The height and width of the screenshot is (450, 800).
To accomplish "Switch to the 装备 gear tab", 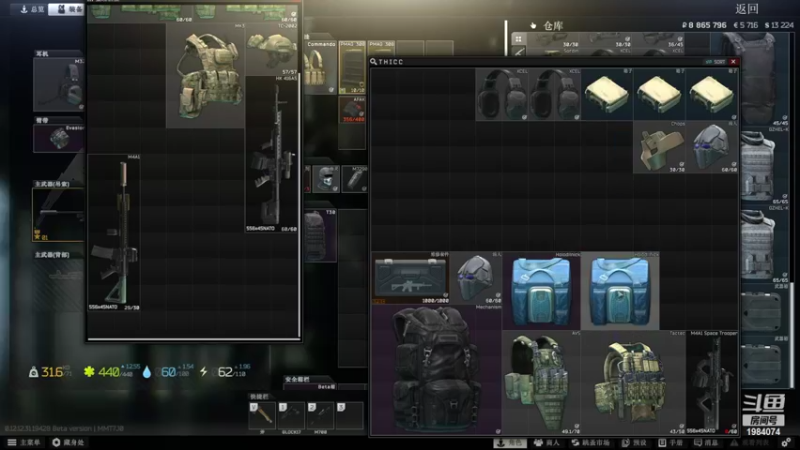I will [x=67, y=9].
